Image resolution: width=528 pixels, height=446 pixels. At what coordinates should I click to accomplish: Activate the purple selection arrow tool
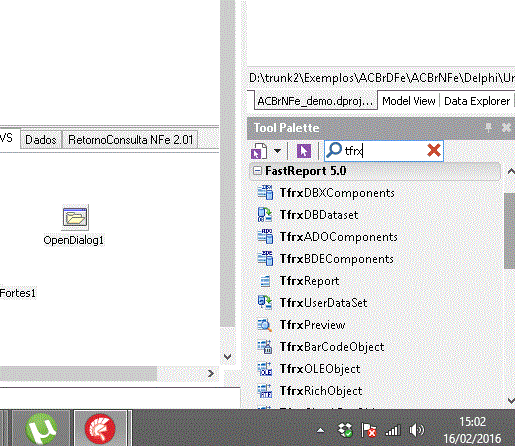click(x=303, y=151)
